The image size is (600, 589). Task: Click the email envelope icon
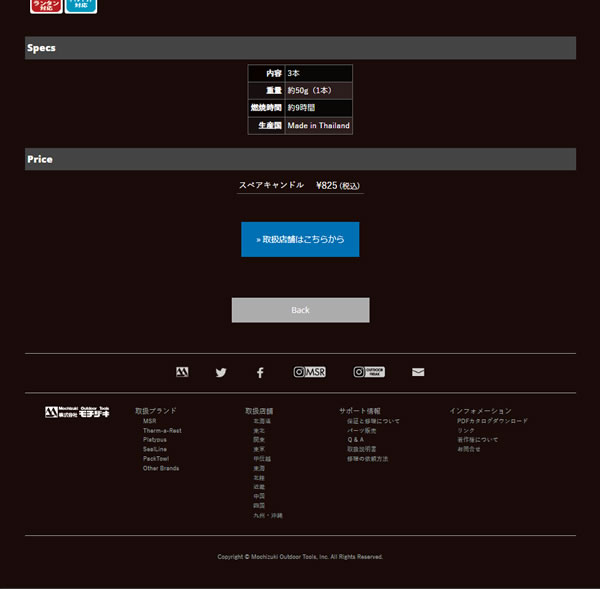coord(418,372)
